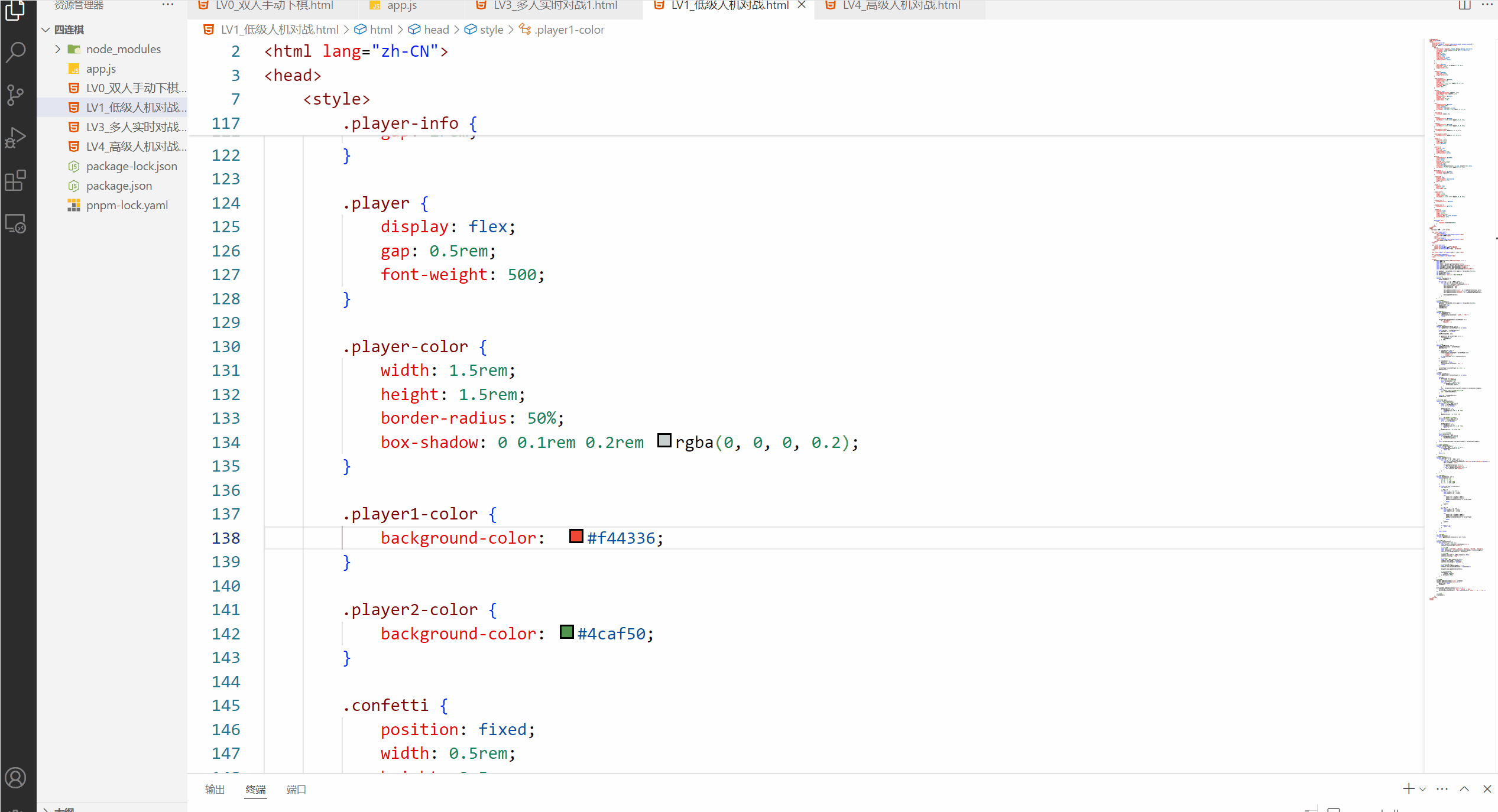Click the red #f44336 color swatch
Viewport: 1498px width, 812px height.
tap(576, 536)
